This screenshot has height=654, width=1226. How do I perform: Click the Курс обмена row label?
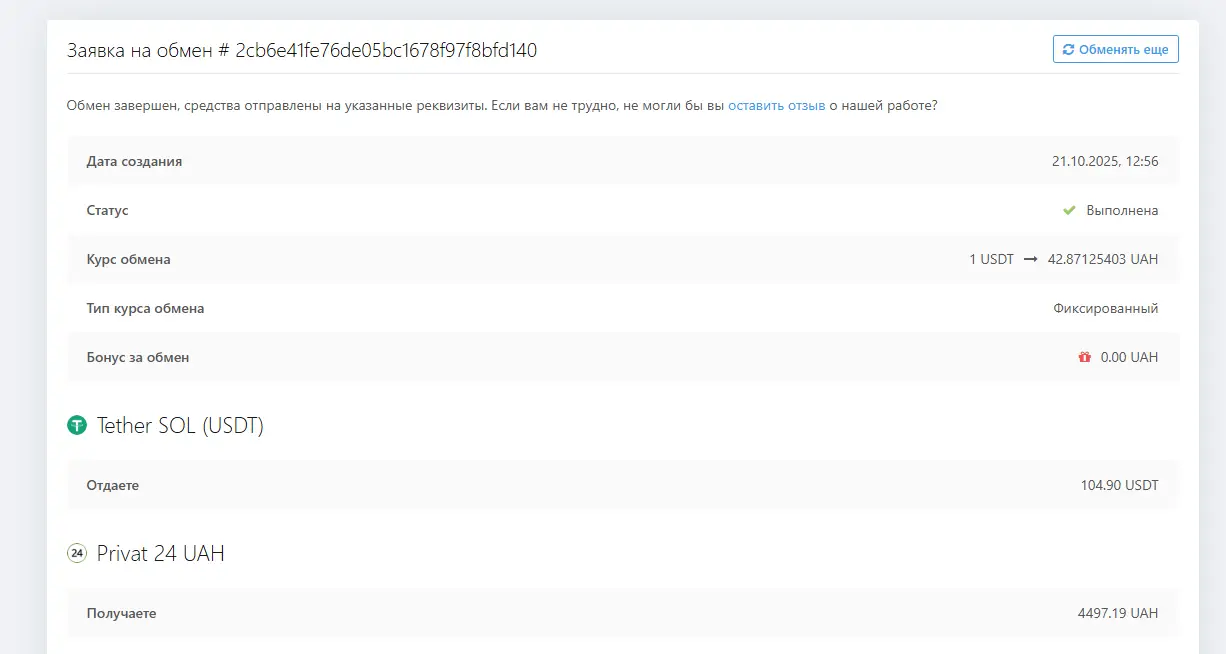128,259
